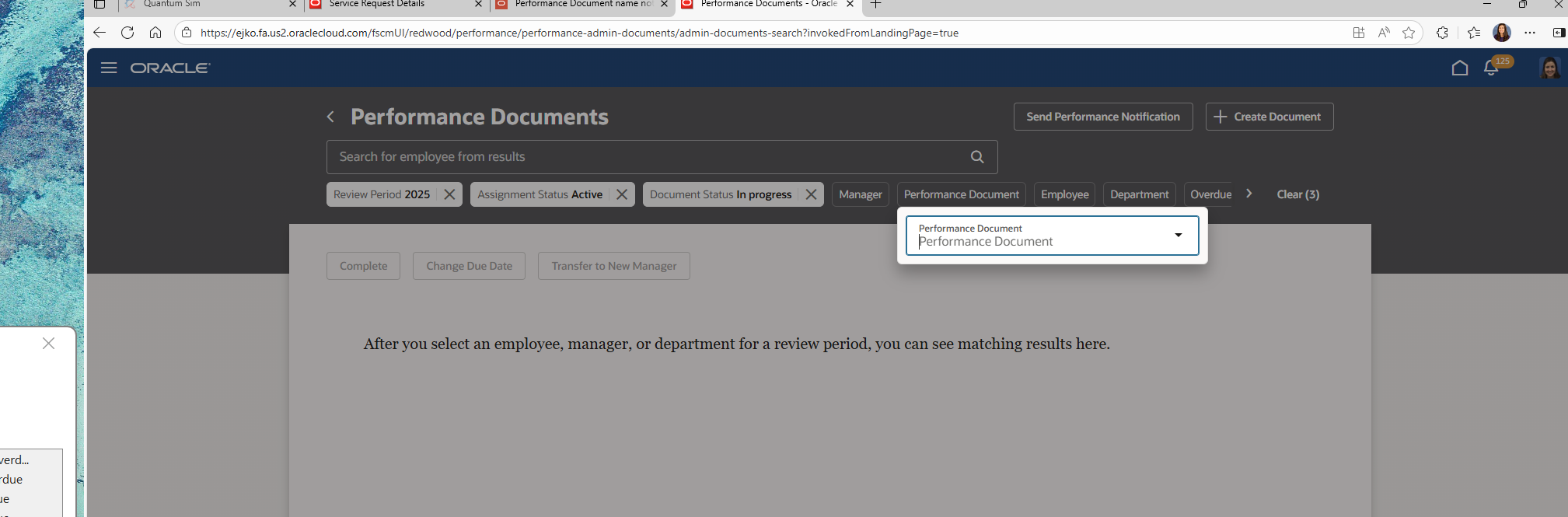Open the Department filter chip

(x=1139, y=194)
